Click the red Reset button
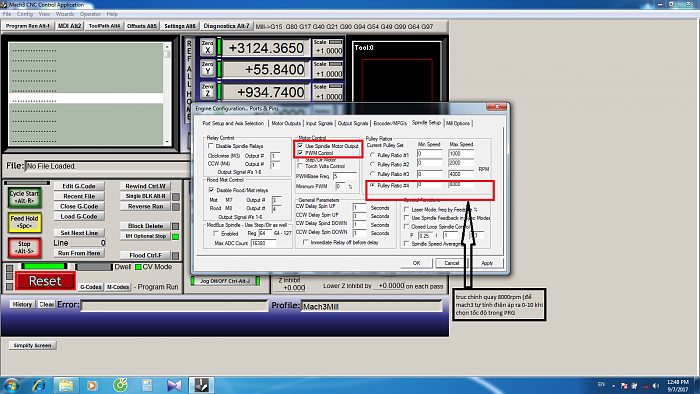This screenshot has width=700, height=394. click(45, 281)
